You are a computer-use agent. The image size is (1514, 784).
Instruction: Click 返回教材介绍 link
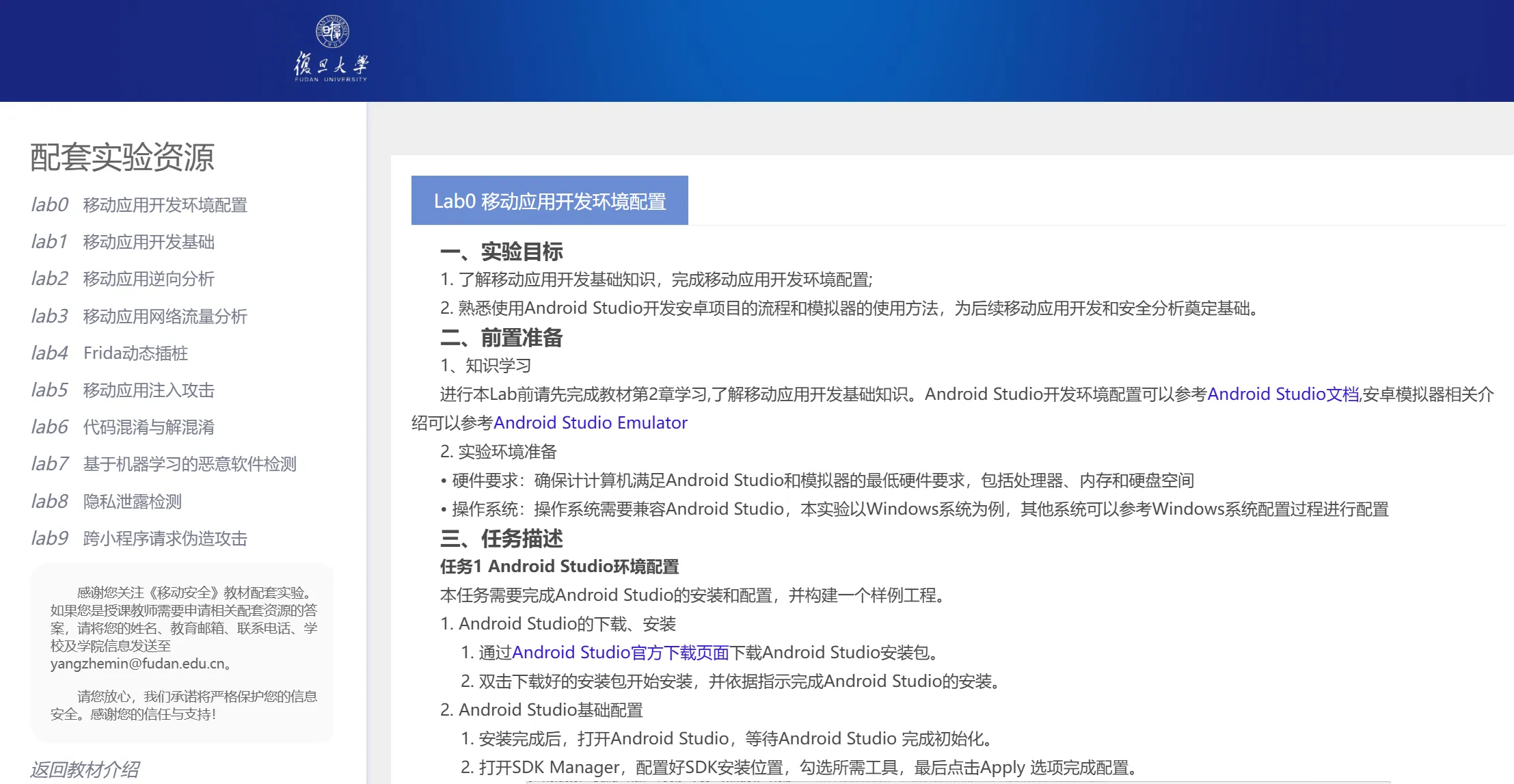pyautogui.click(x=85, y=769)
